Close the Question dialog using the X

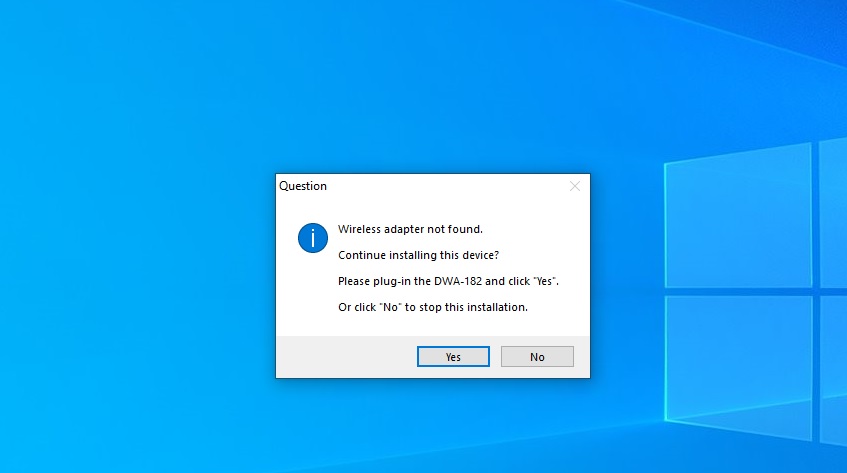pos(575,186)
